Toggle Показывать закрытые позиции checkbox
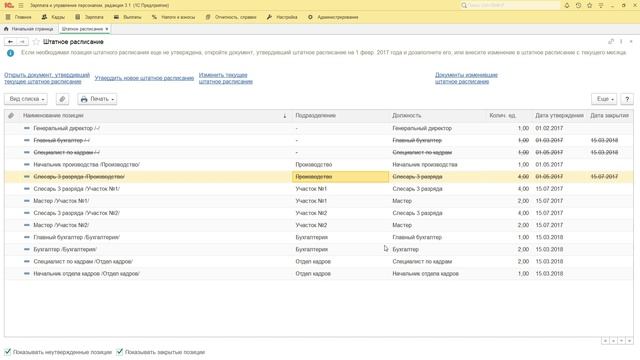 [120, 351]
